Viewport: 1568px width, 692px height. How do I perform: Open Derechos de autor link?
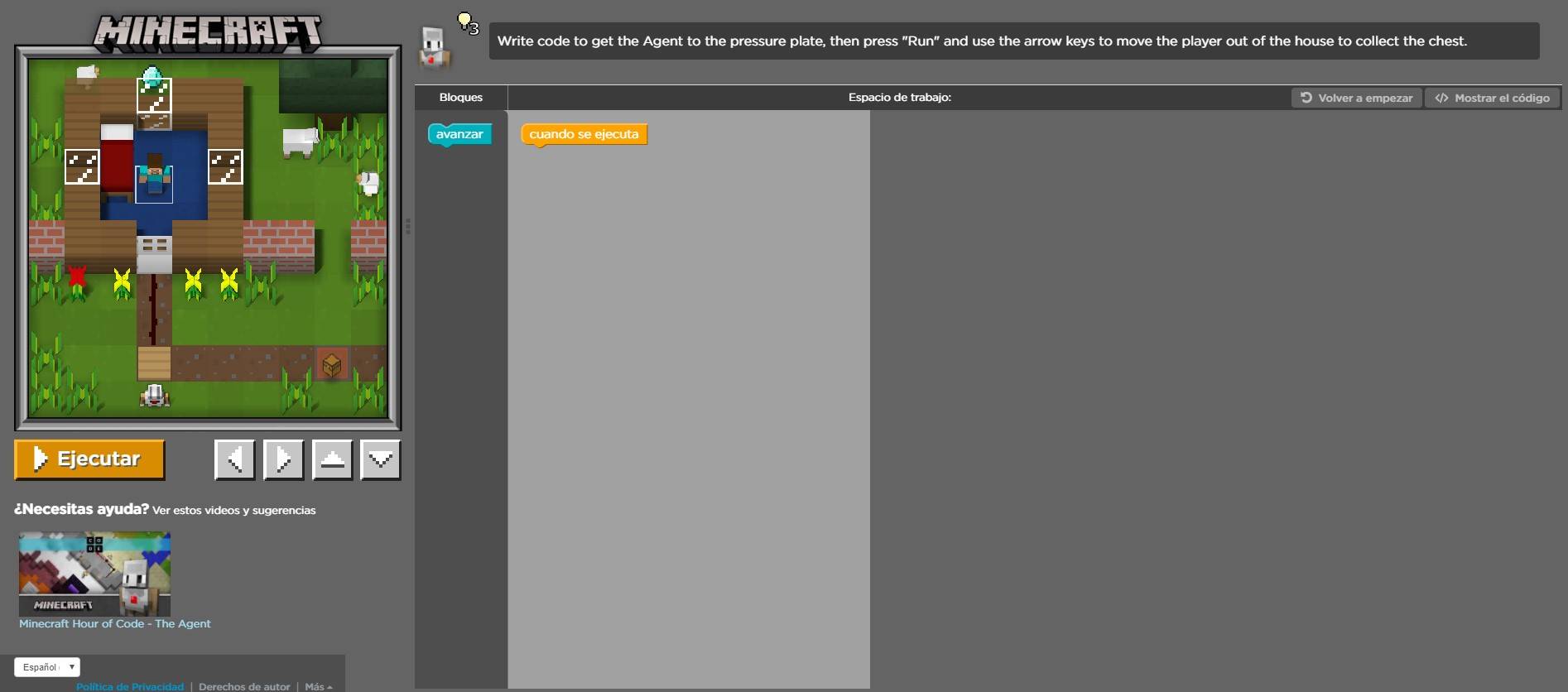coord(244,687)
